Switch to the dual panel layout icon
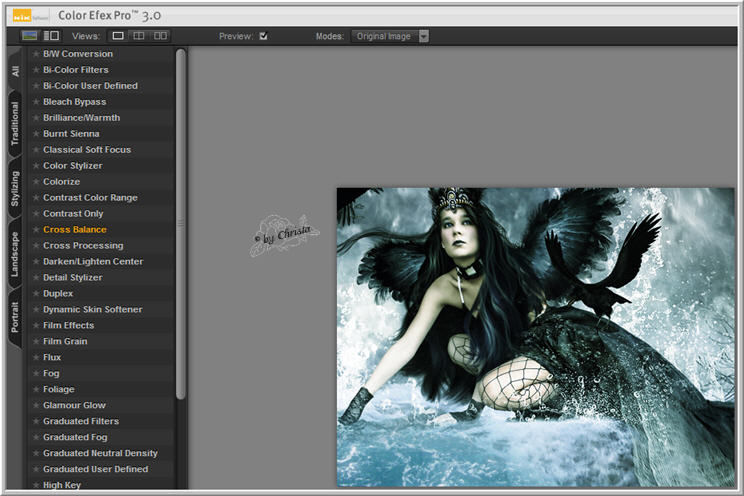 [x=51, y=36]
